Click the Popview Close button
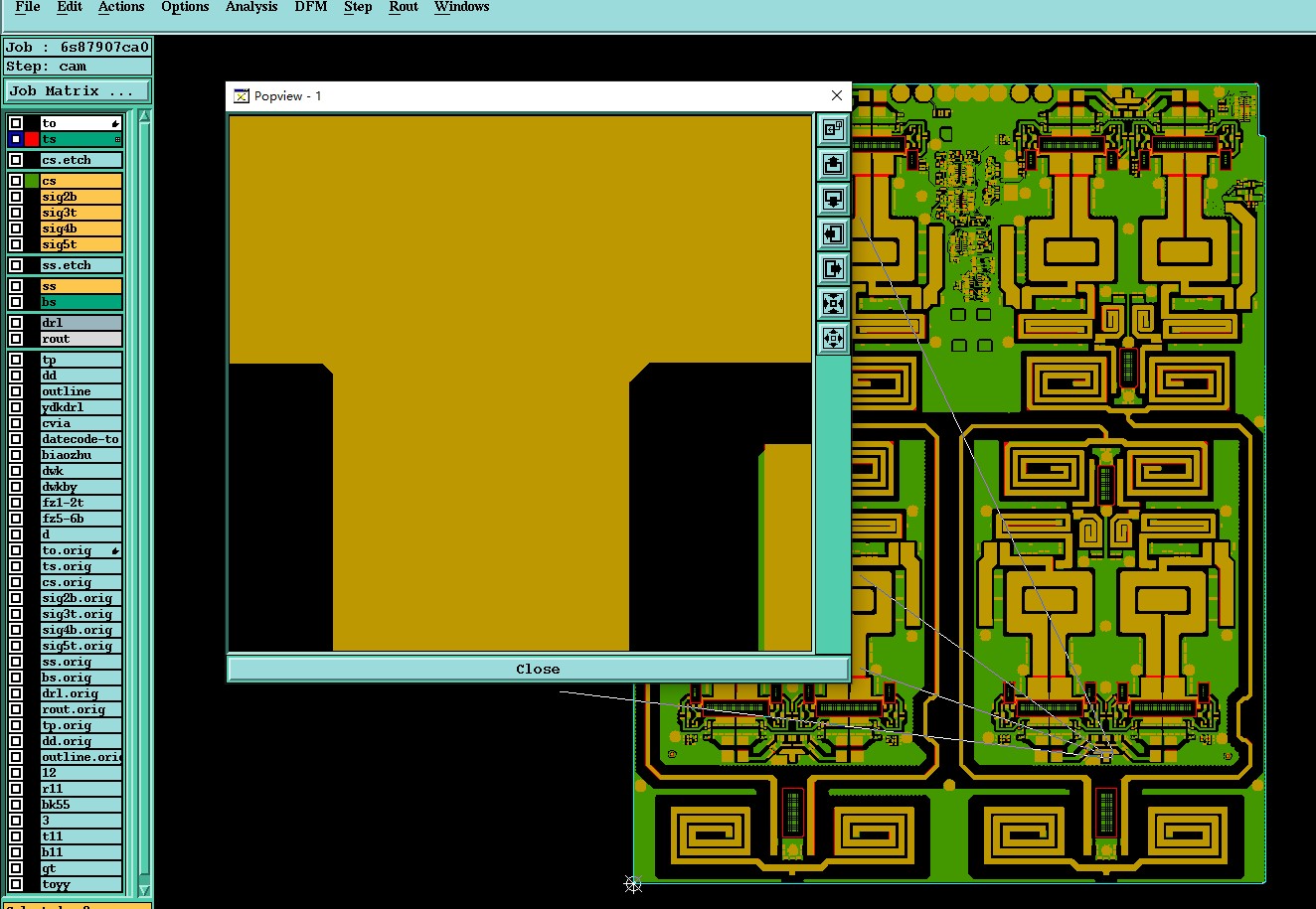 538,669
